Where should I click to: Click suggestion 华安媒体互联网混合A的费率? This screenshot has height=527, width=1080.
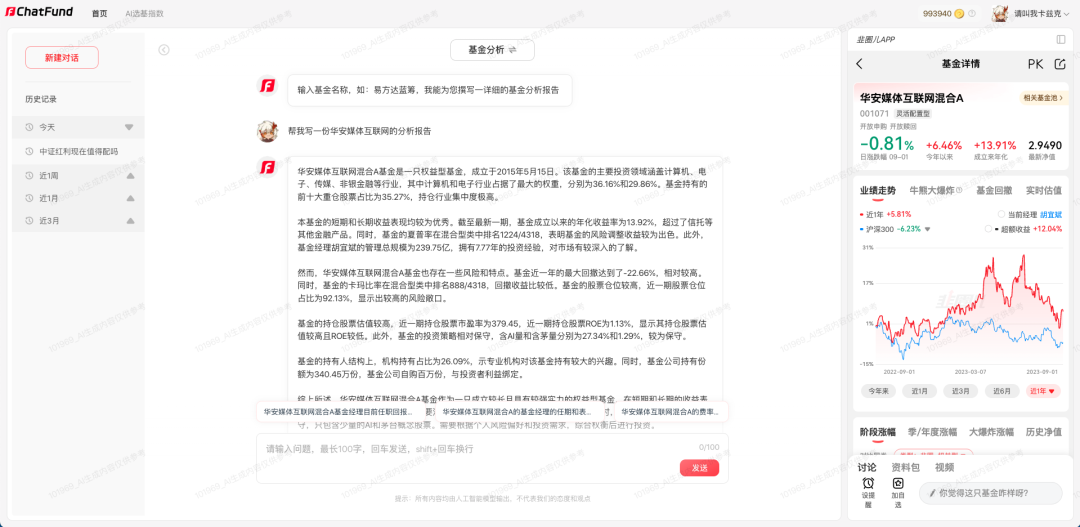click(670, 411)
